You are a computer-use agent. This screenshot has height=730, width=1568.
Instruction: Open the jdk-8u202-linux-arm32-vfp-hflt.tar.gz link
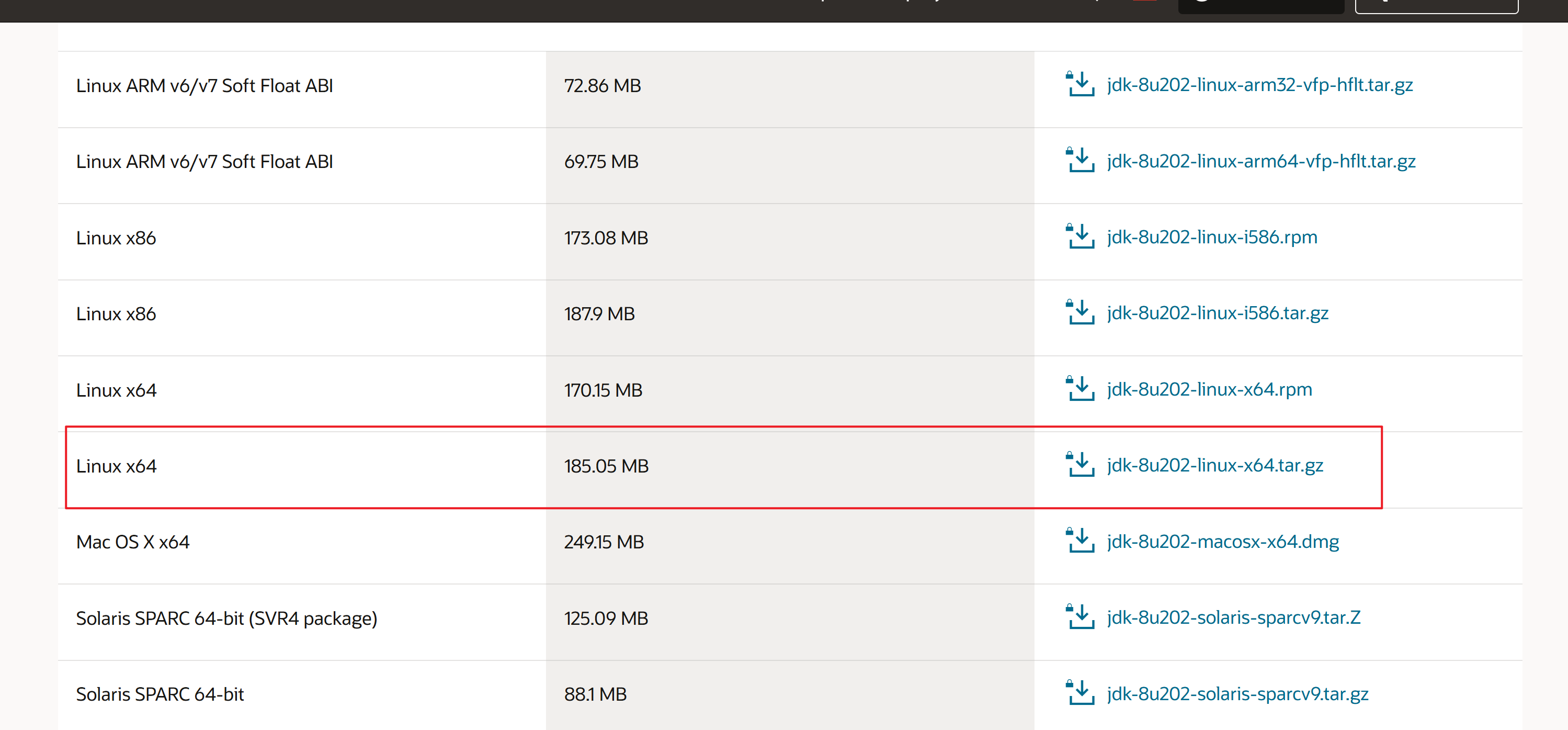[x=1259, y=85]
